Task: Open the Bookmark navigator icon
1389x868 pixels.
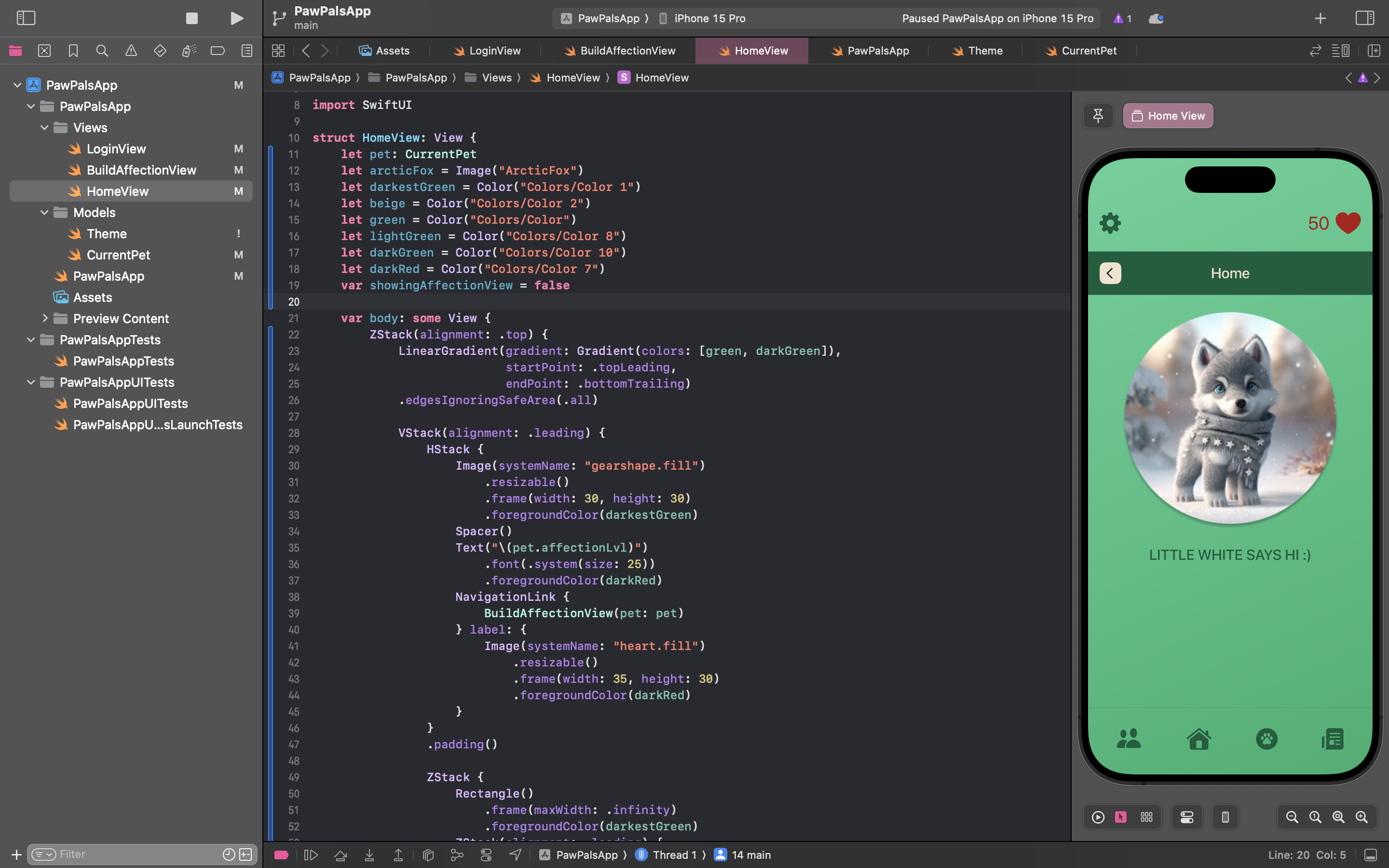Action: (x=73, y=51)
